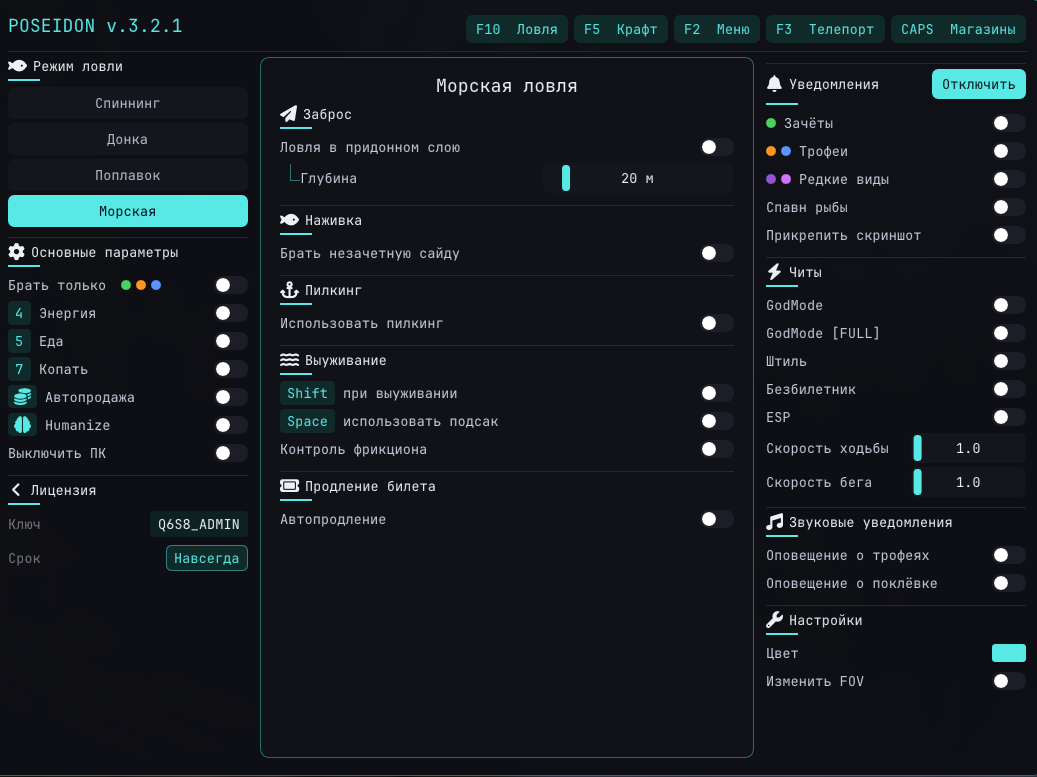
Task: Enable Оповещение о трофеях sound
Action: point(1009,555)
